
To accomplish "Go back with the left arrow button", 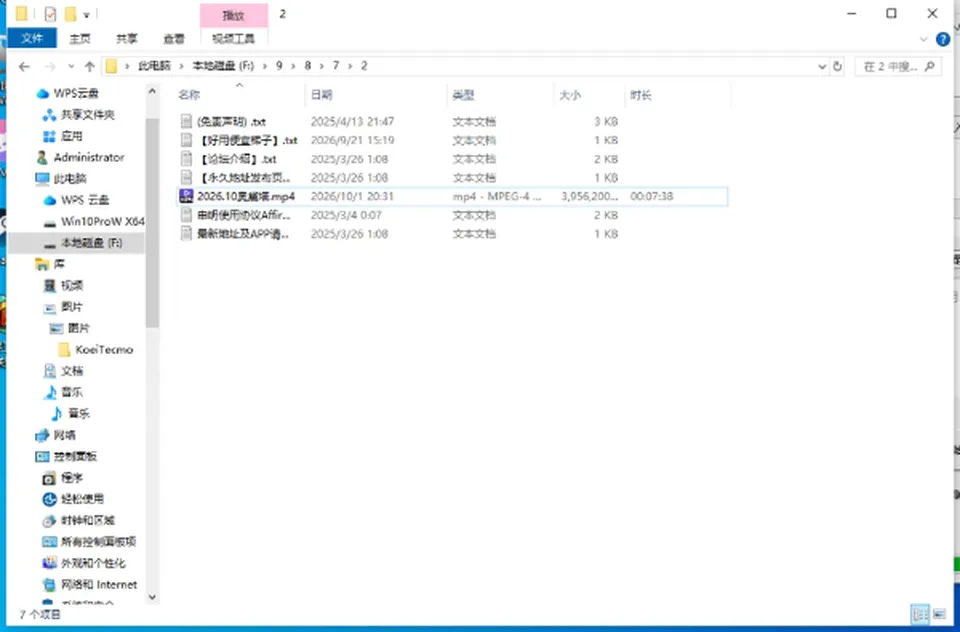I will 24,67.
